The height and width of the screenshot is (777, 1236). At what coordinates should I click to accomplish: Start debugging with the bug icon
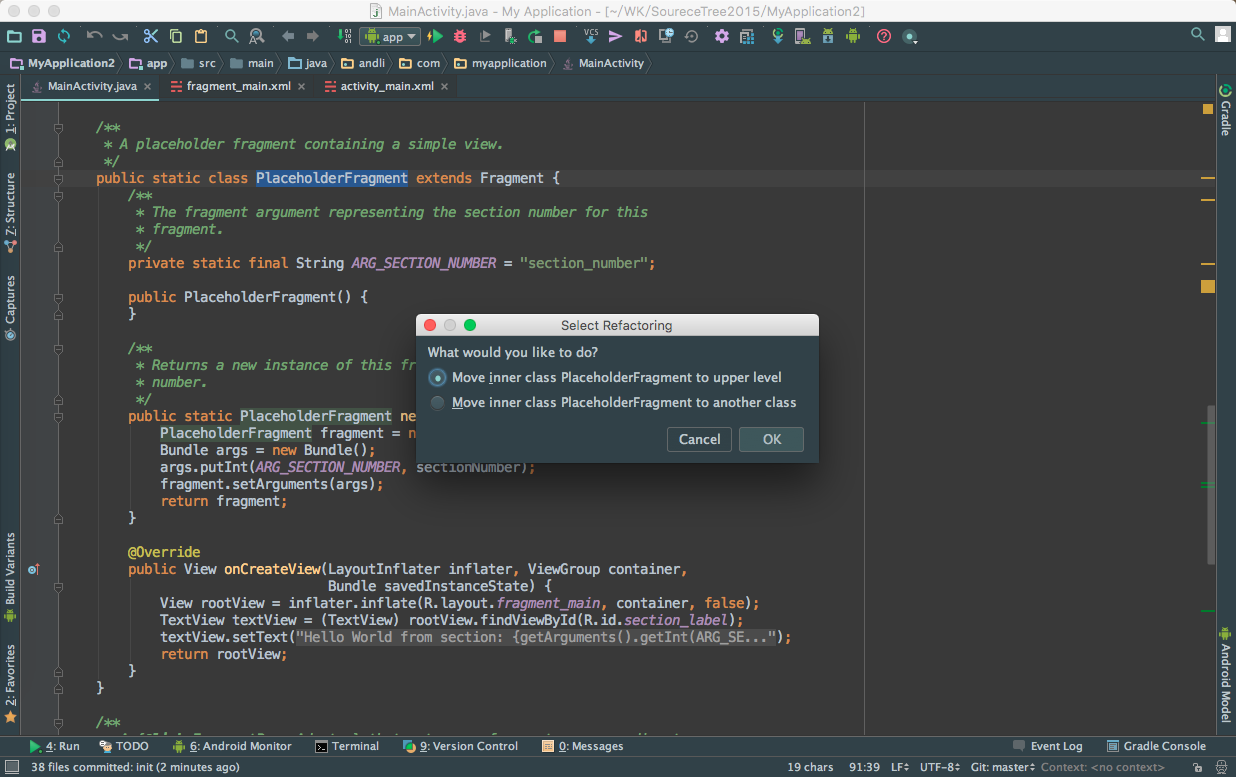coord(460,36)
